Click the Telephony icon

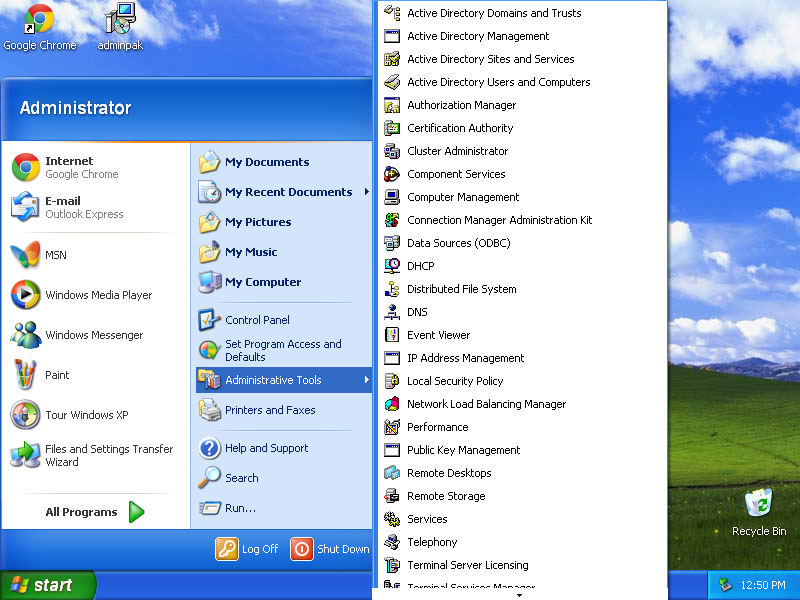pos(392,542)
